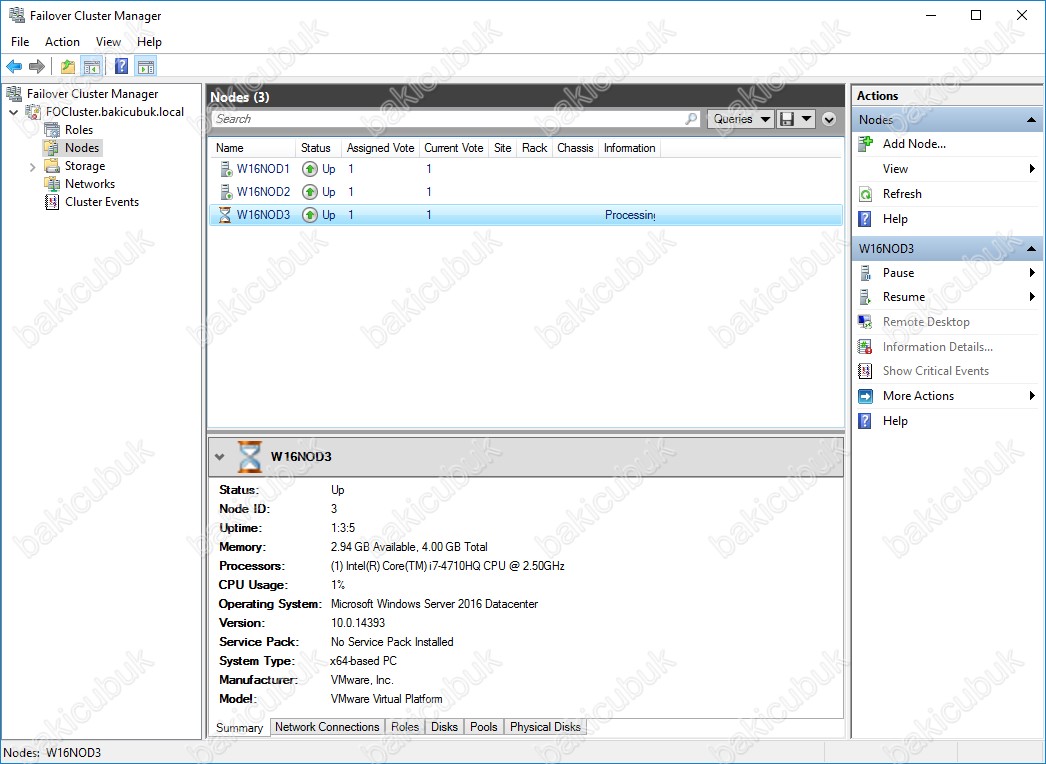Select the W16NOD1 node row

point(526,169)
